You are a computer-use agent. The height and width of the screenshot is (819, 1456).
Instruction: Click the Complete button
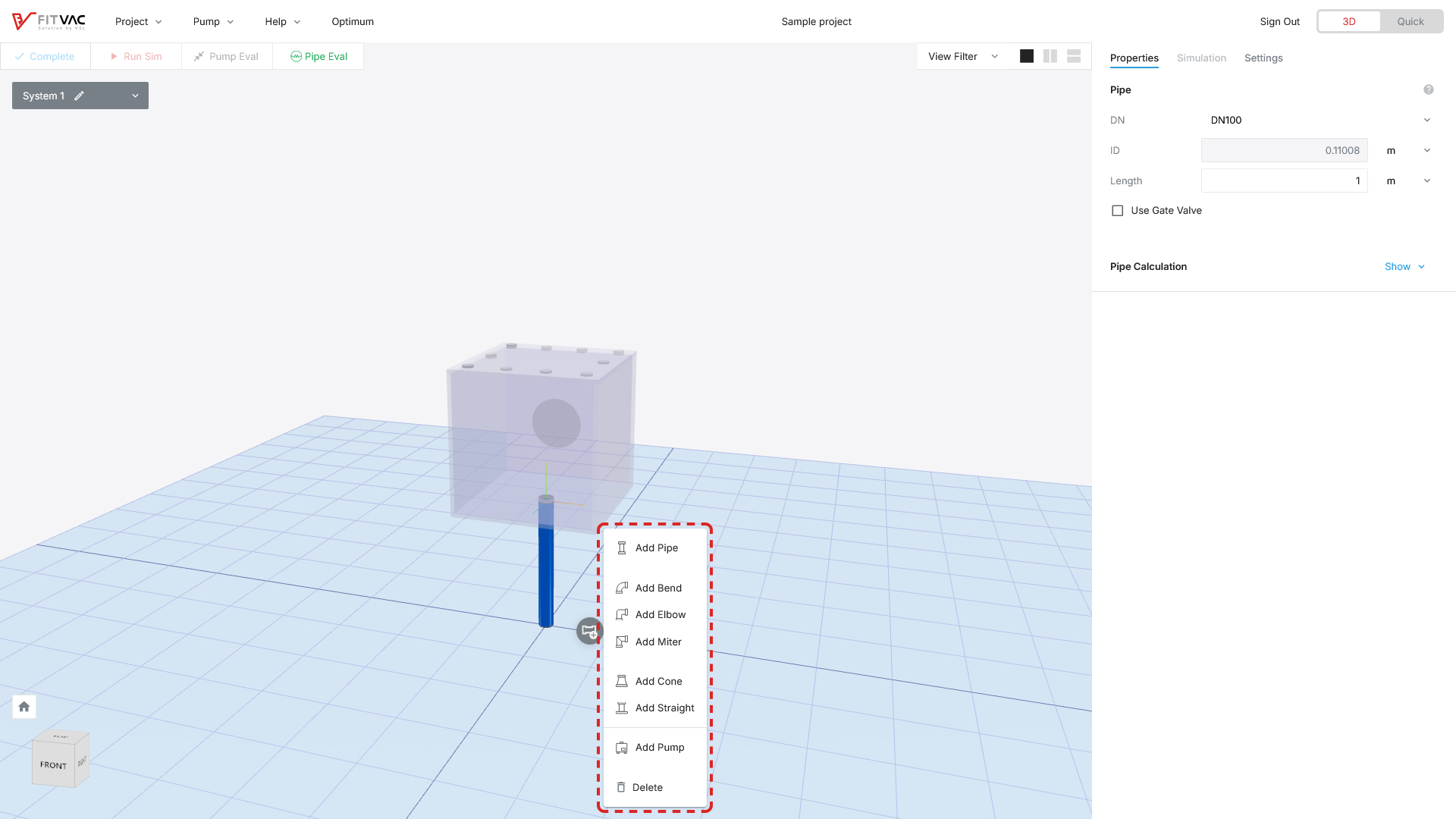point(45,56)
